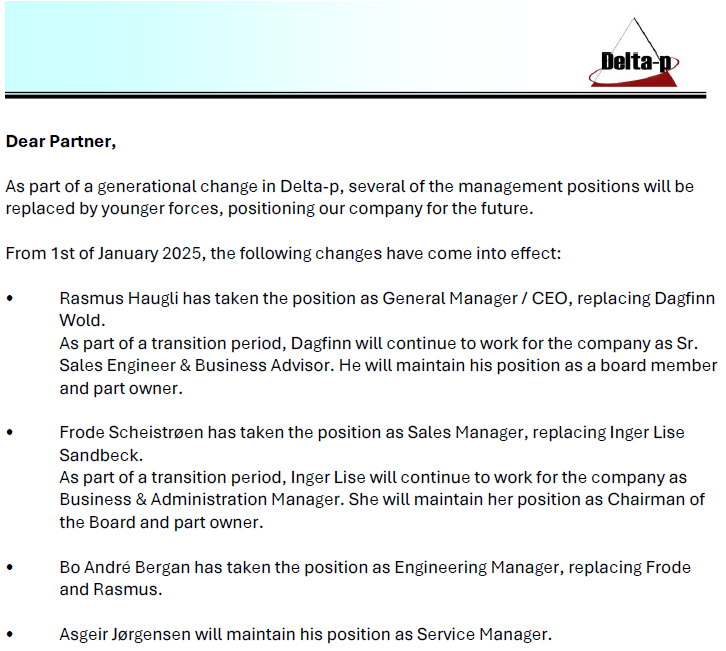Click the "Dear Partner," greeting

coord(61,141)
